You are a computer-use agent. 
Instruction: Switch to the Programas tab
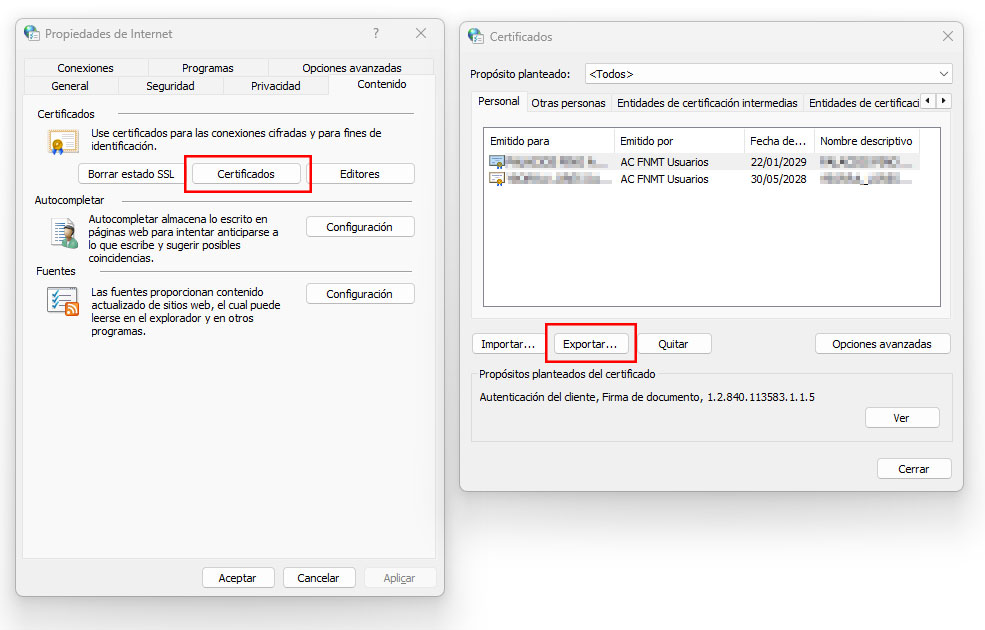pos(208,67)
